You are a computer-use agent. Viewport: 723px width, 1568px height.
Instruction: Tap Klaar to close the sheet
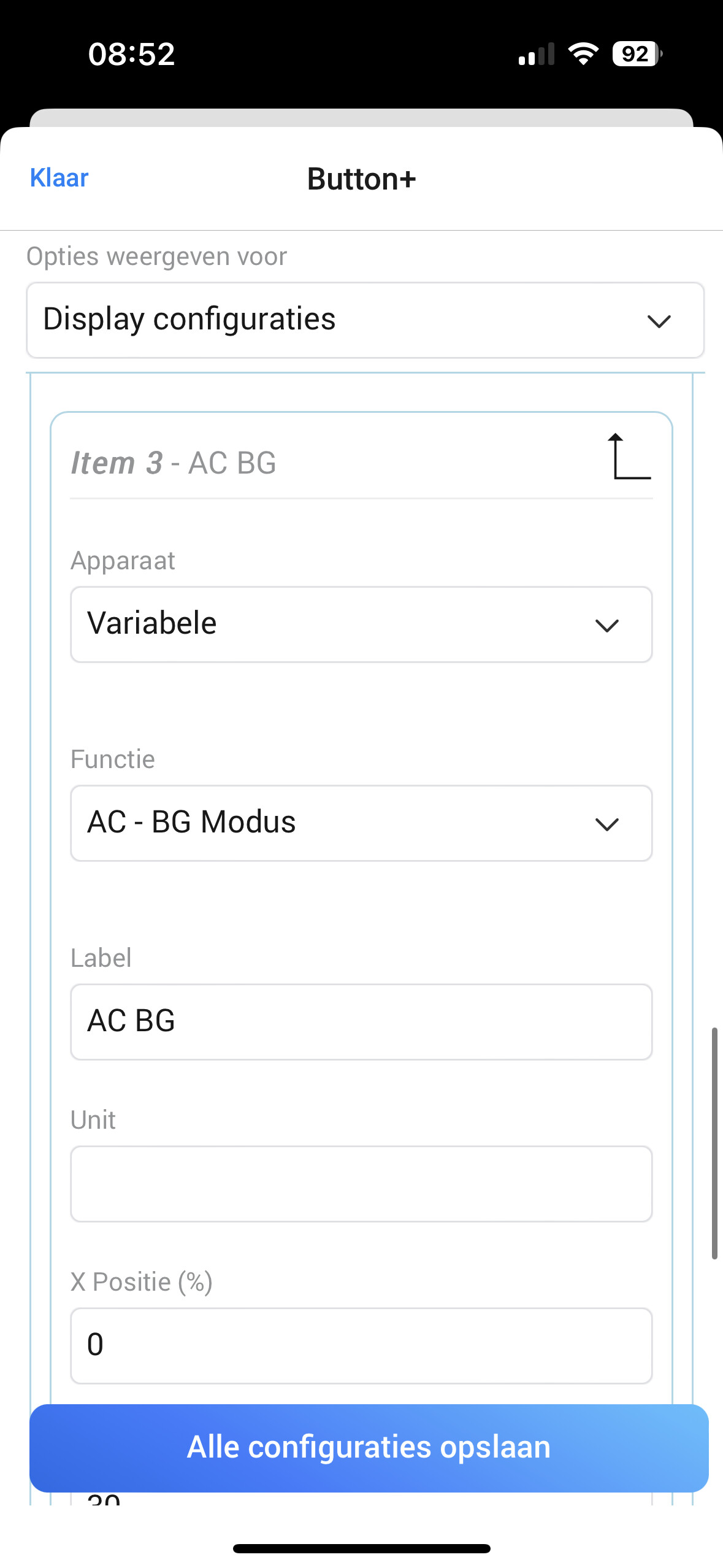click(x=59, y=178)
